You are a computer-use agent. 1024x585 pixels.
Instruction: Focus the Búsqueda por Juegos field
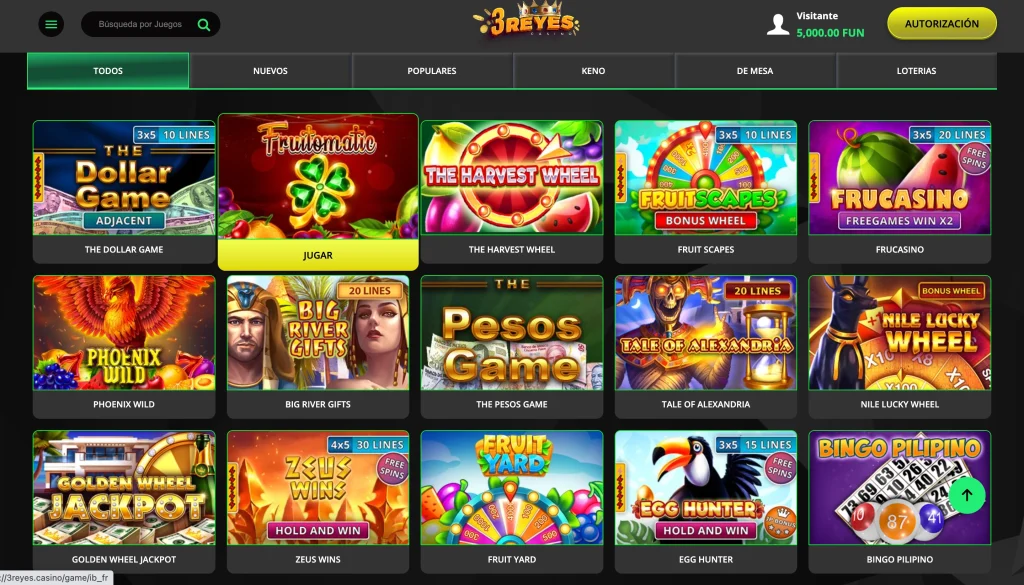[140, 24]
